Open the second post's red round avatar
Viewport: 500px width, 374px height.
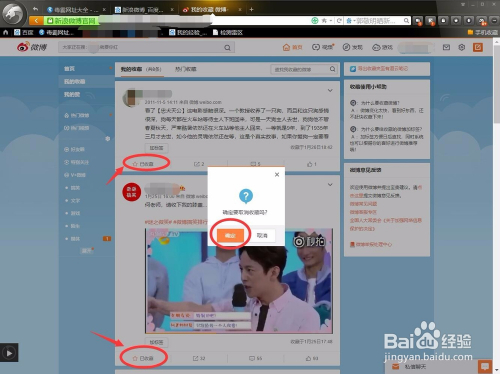(131, 192)
